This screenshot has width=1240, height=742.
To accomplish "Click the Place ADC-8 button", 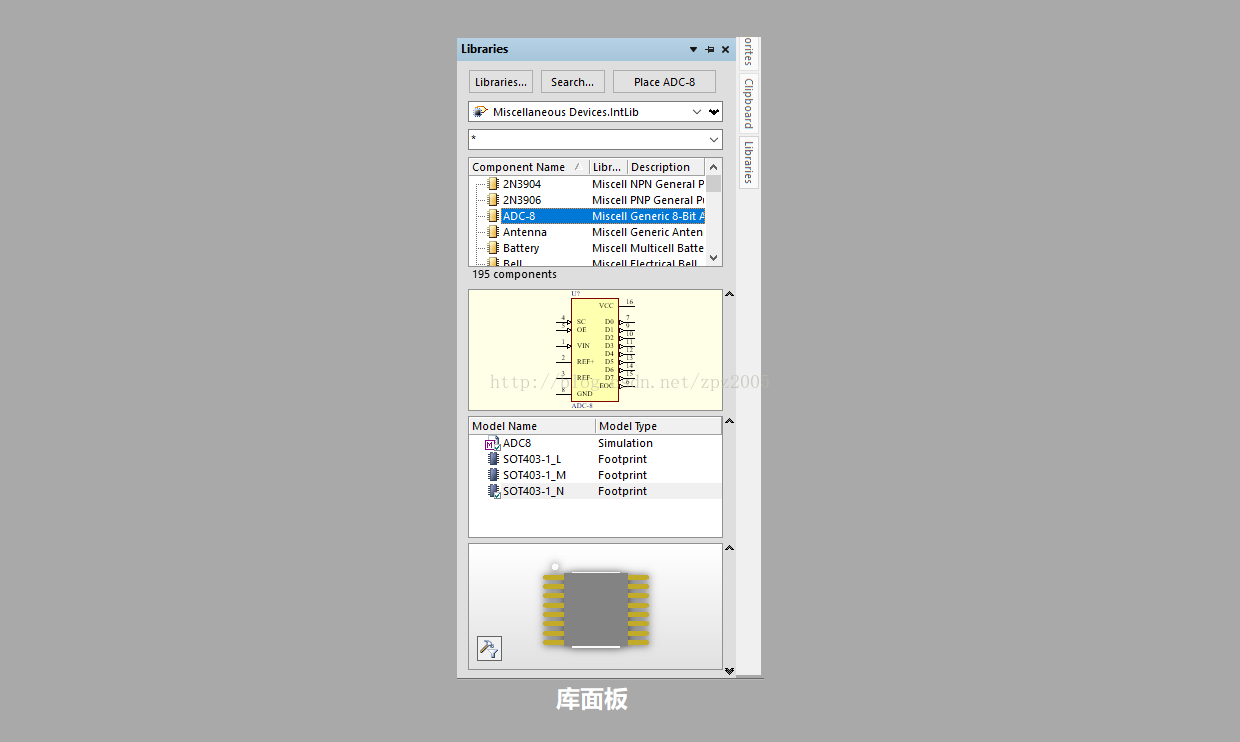I will (x=664, y=82).
